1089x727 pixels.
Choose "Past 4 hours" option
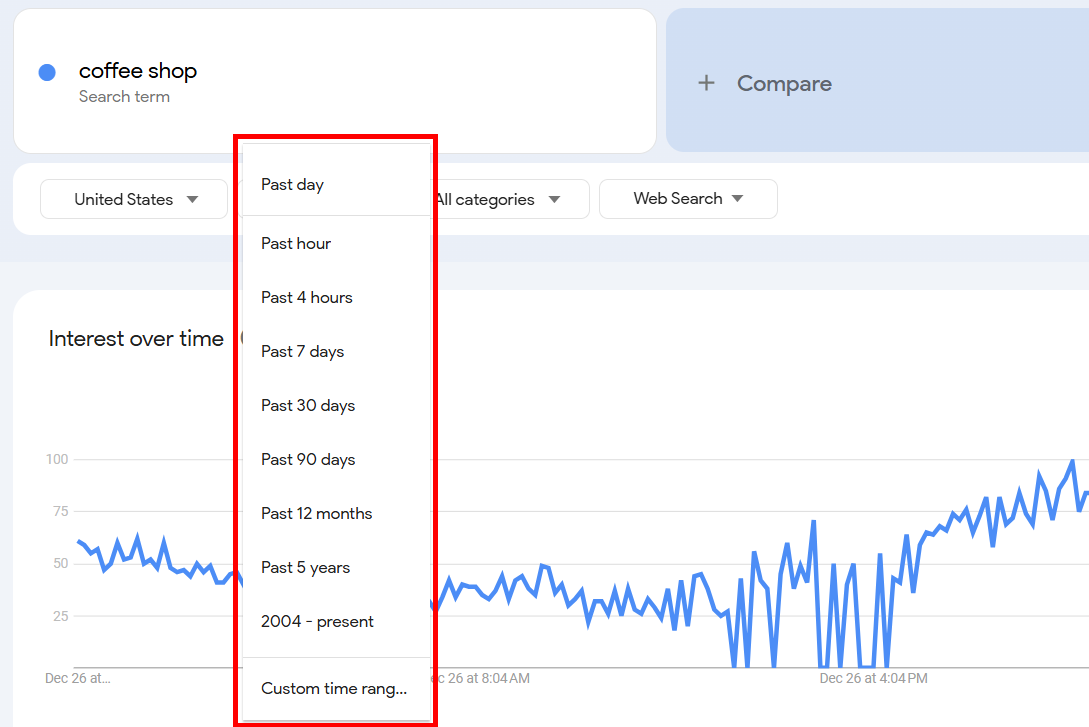[306, 297]
